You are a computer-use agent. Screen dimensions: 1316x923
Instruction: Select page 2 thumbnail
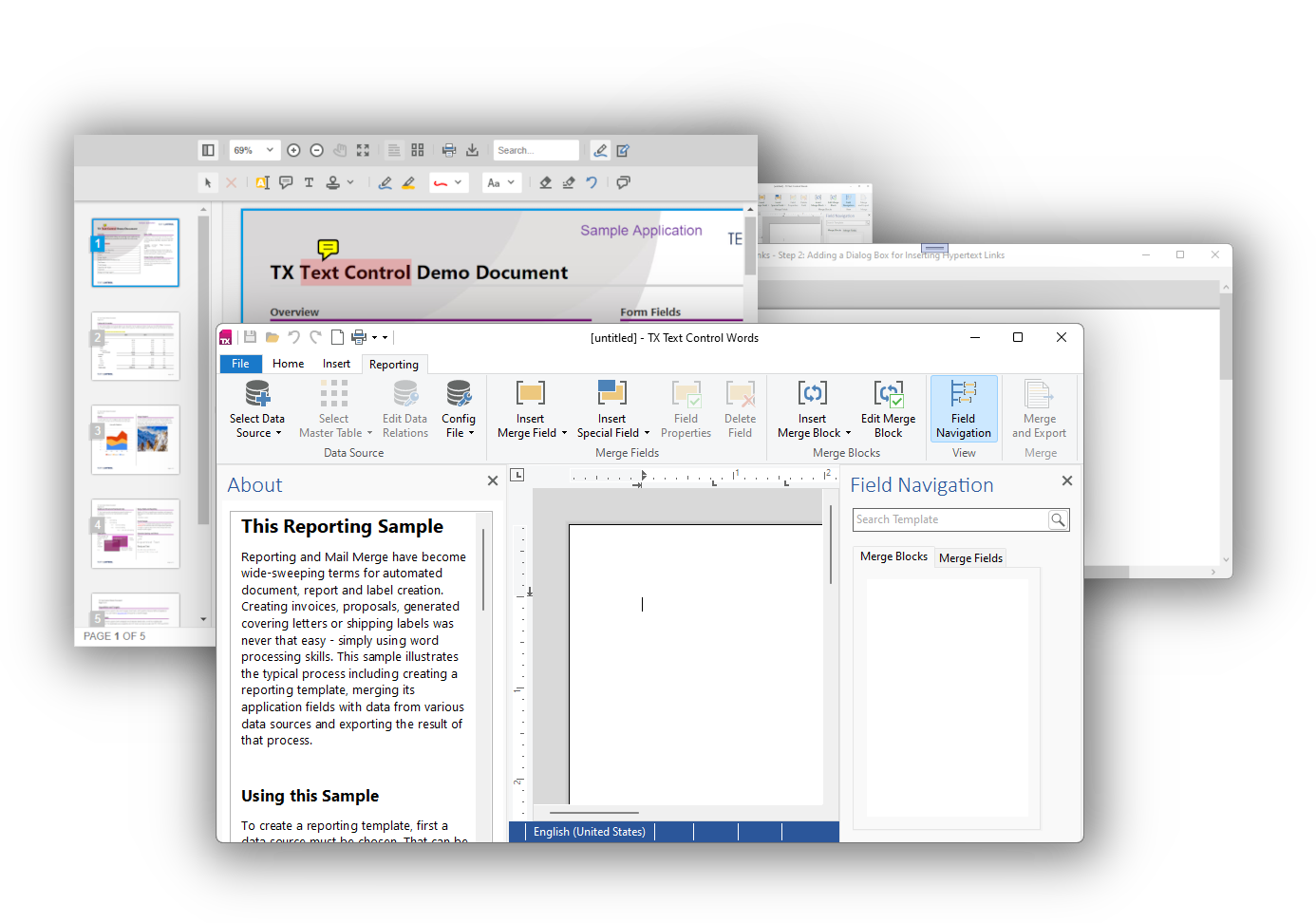[135, 346]
